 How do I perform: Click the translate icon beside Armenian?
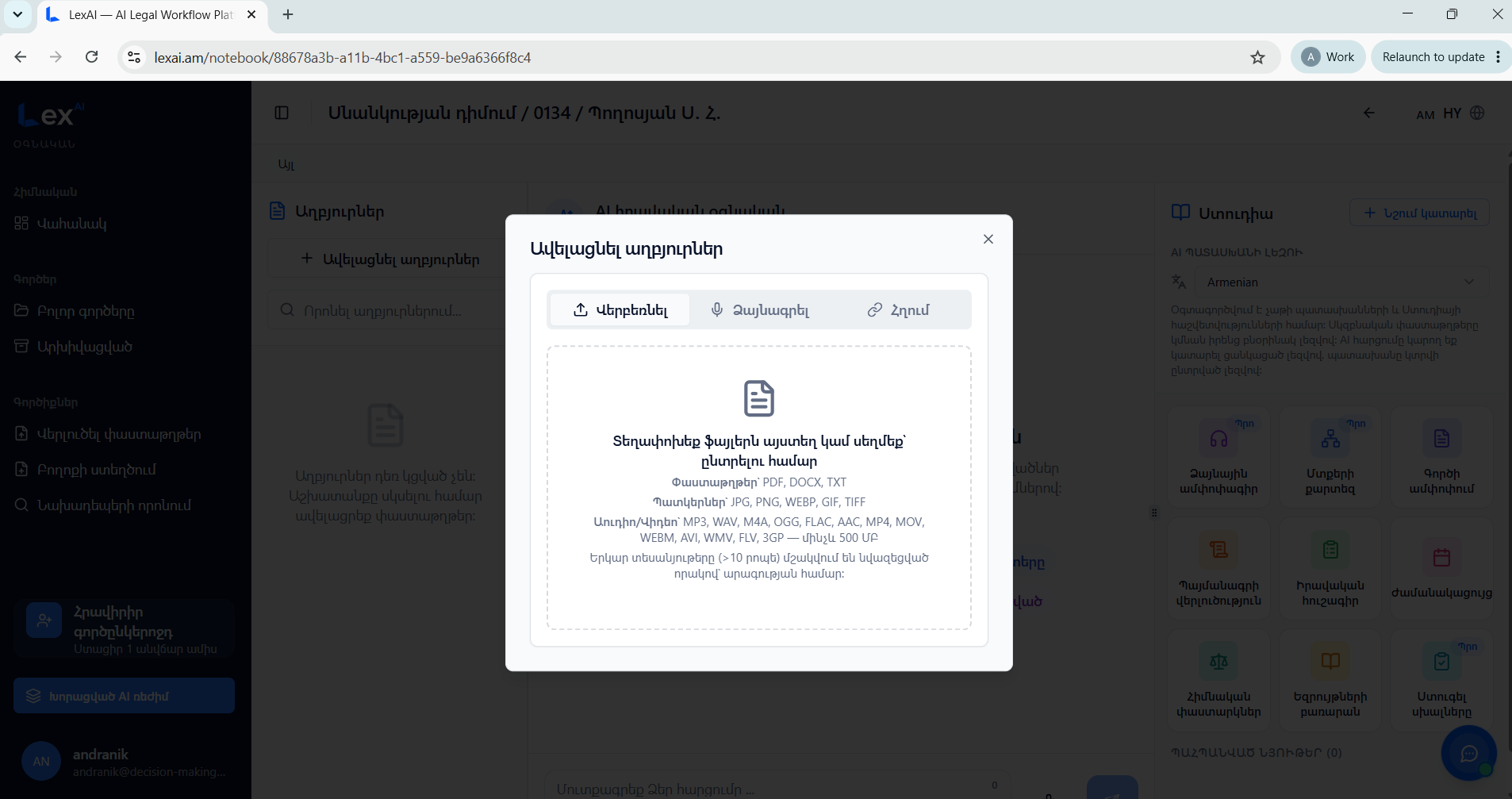[1179, 282]
